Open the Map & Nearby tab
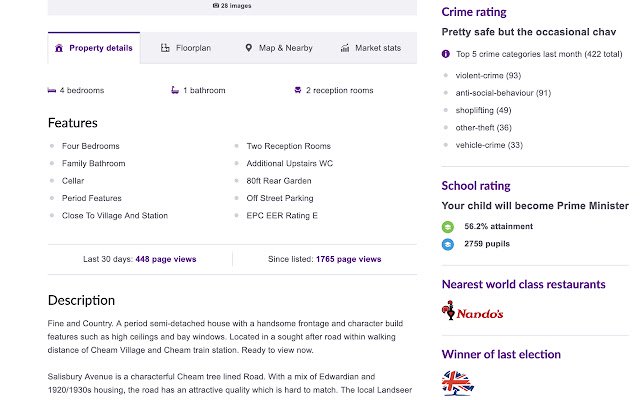 (x=279, y=48)
